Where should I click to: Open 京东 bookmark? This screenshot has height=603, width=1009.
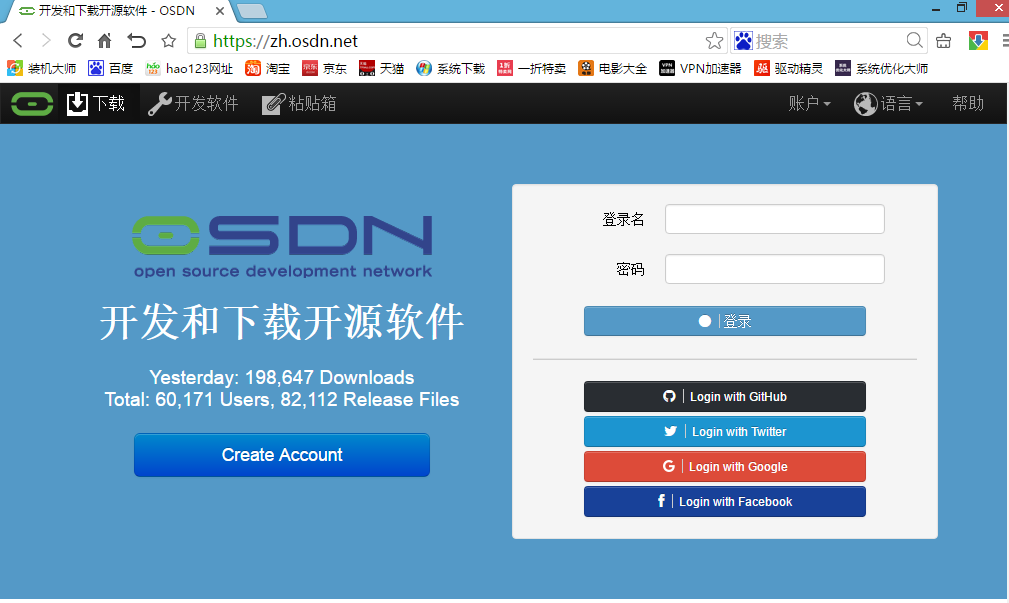click(x=324, y=68)
